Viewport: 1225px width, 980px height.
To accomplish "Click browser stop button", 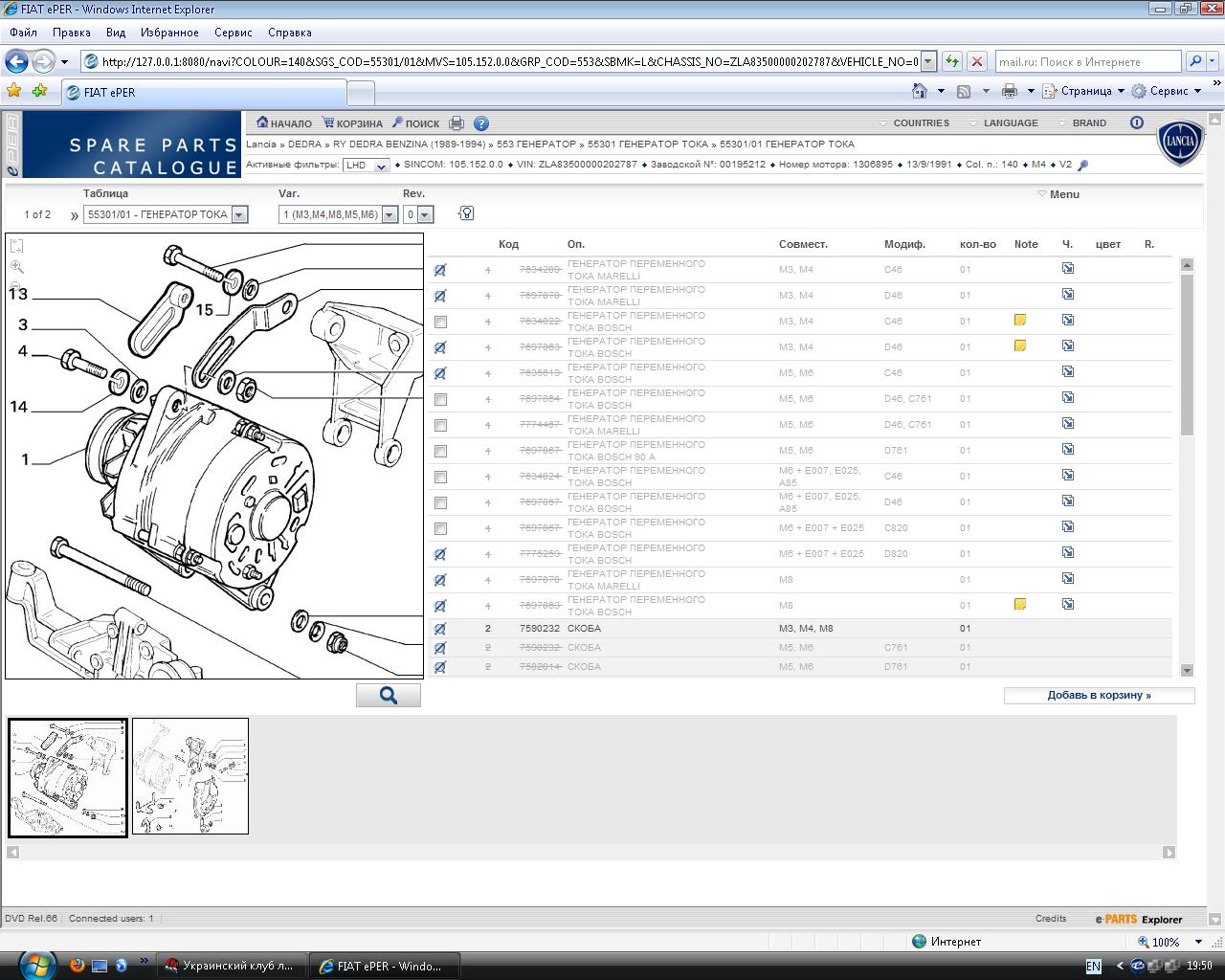I will tap(977, 61).
